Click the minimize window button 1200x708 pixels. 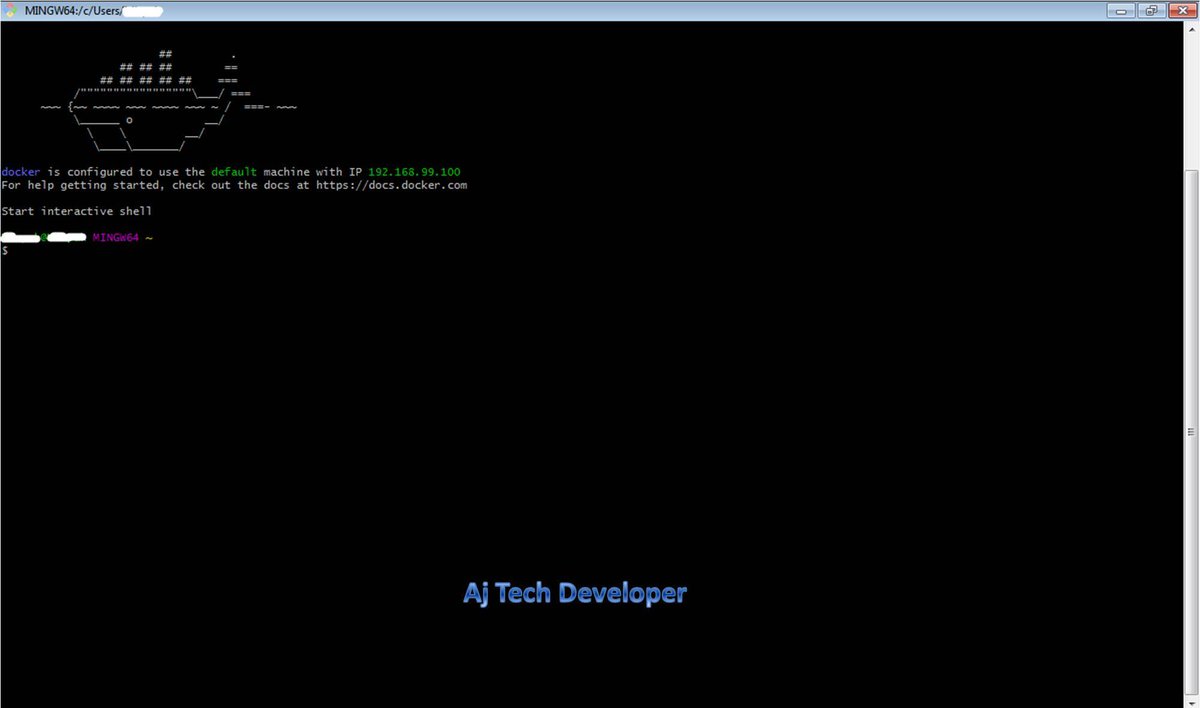click(x=1121, y=10)
